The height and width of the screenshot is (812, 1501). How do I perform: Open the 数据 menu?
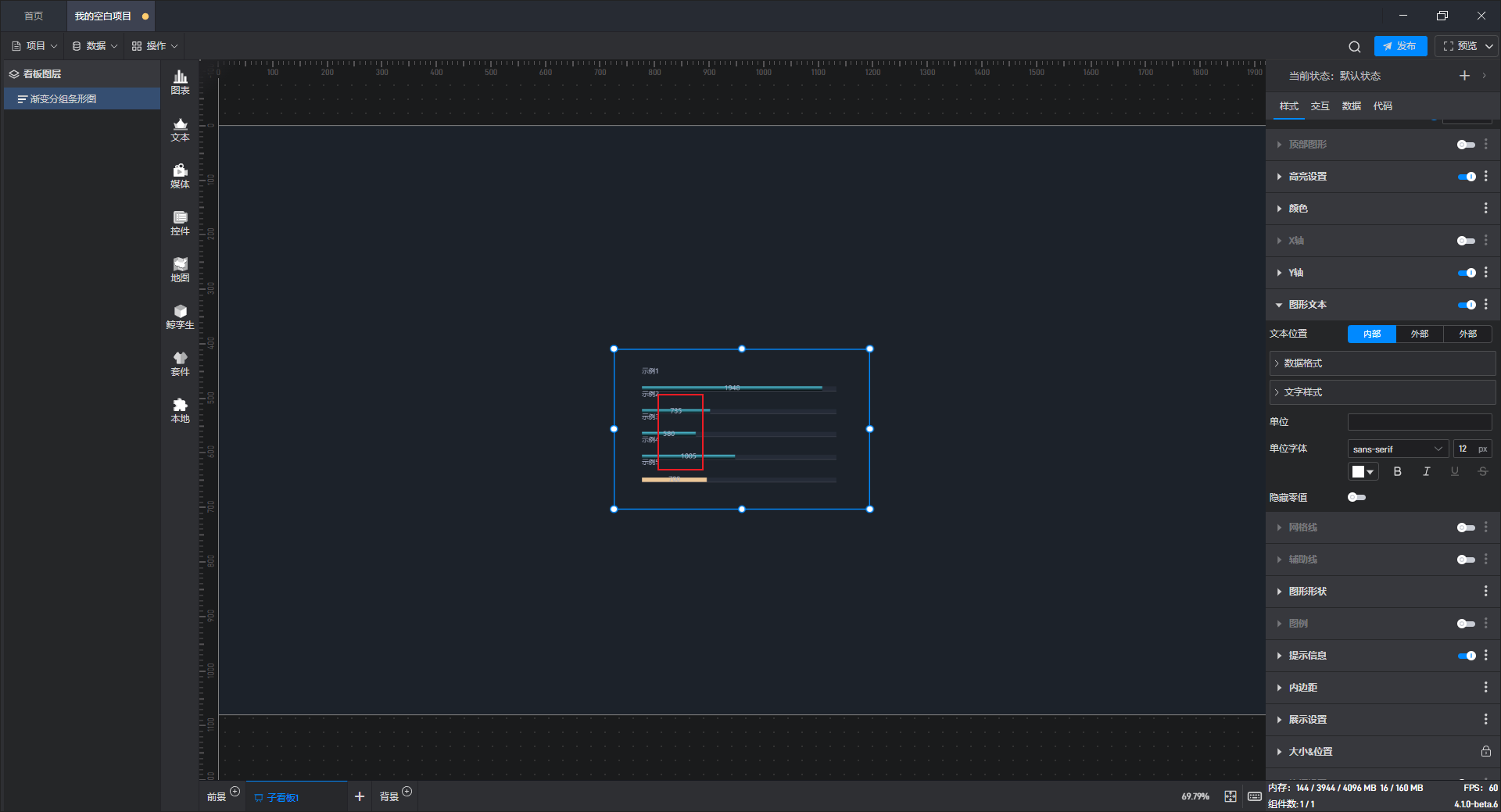95,46
